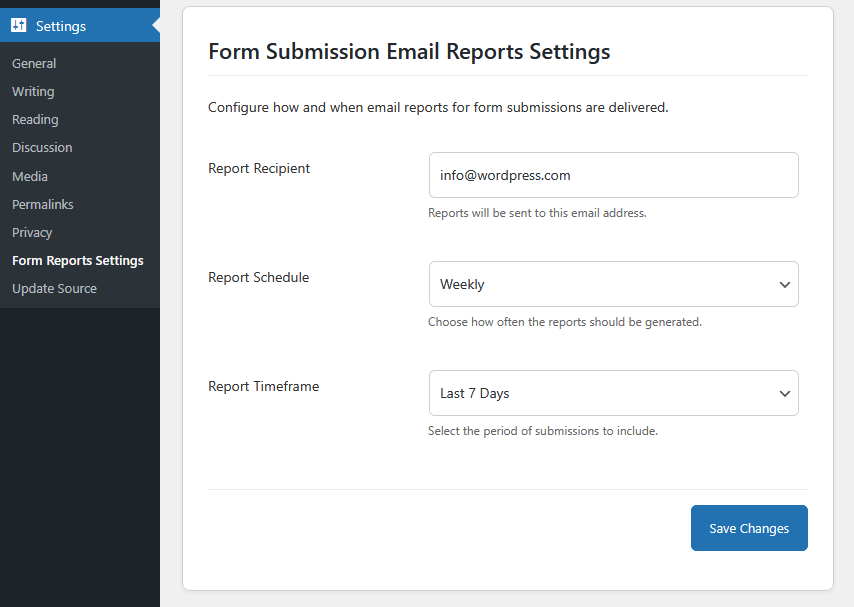Click the Report Schedule label text
The image size is (854, 607).
tap(258, 277)
